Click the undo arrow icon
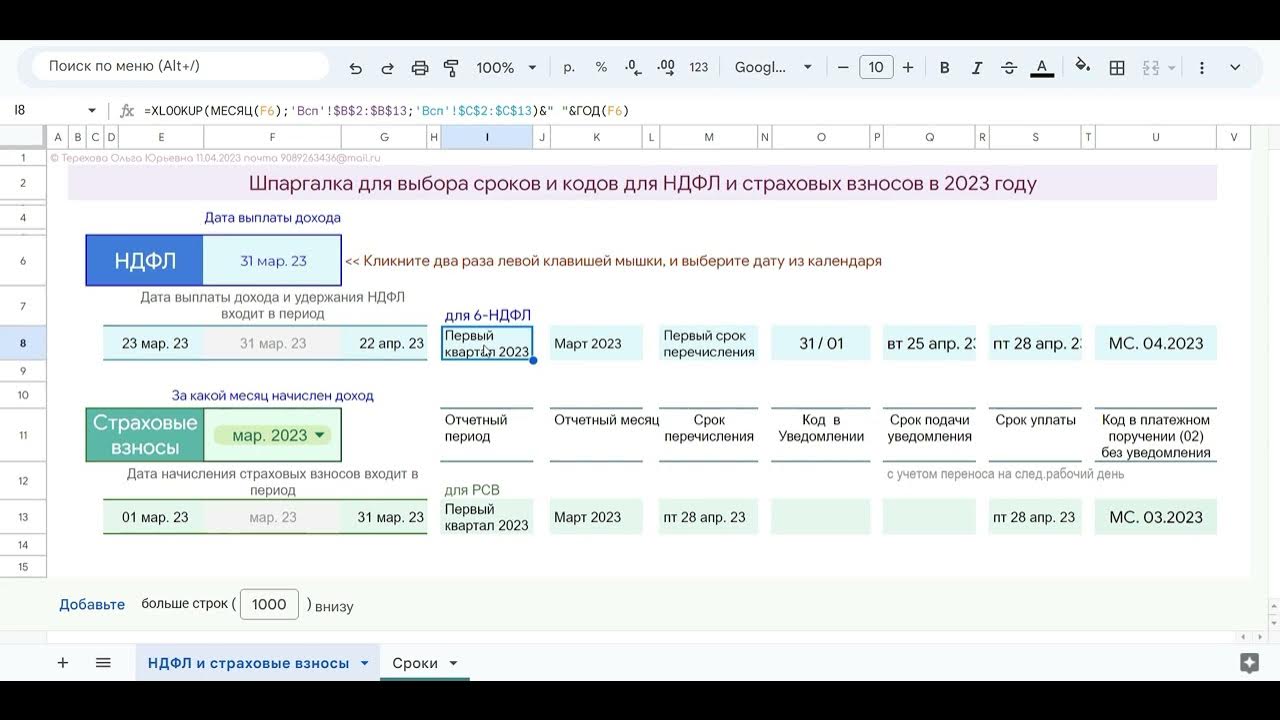This screenshot has height=720, width=1280. pyautogui.click(x=356, y=68)
